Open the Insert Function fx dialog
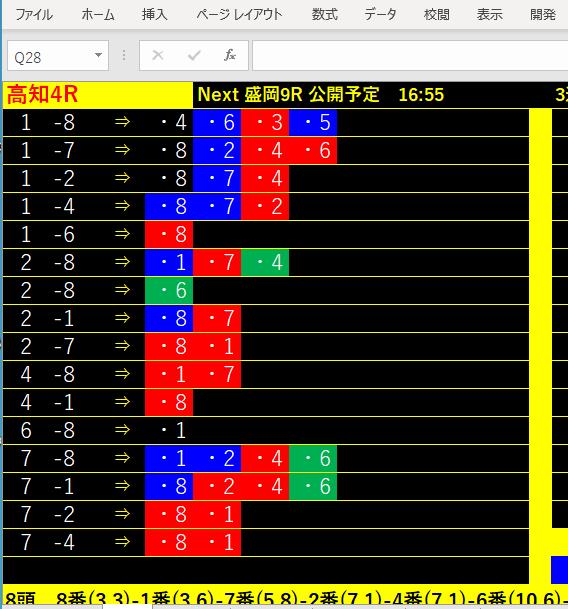This screenshot has width=568, height=609. click(230, 56)
